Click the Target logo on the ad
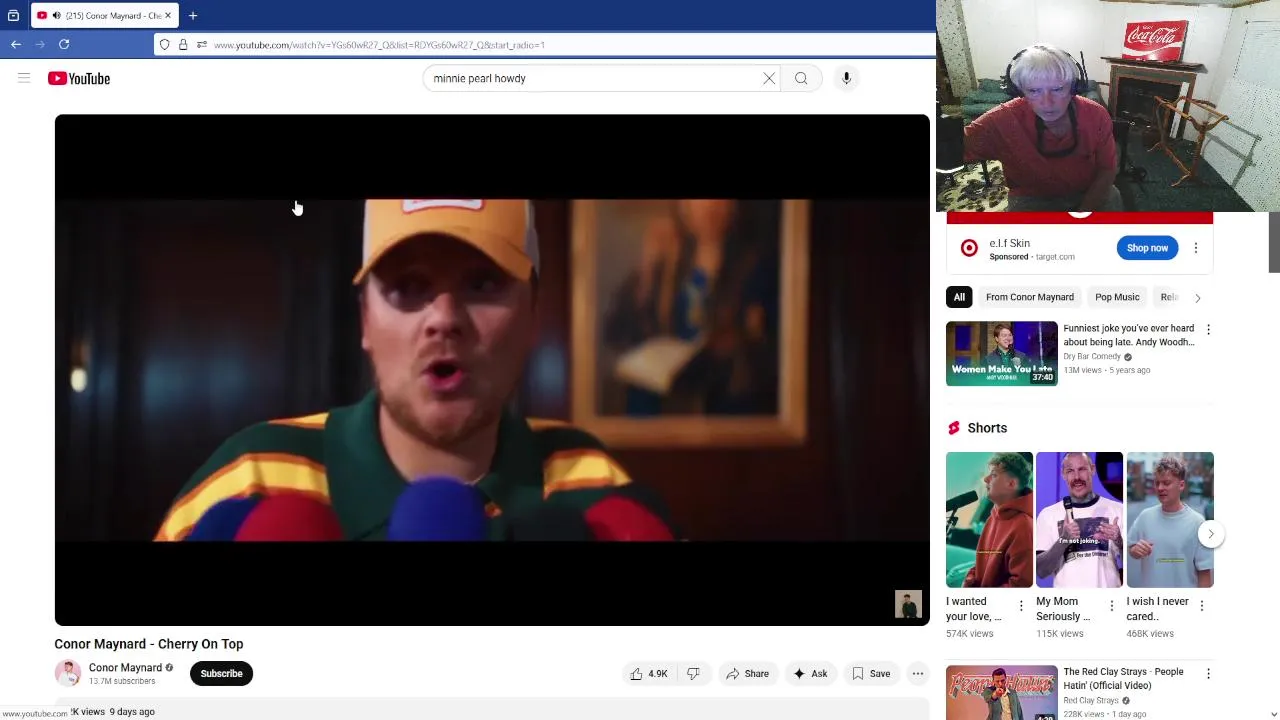The width and height of the screenshot is (1280, 720). point(969,248)
